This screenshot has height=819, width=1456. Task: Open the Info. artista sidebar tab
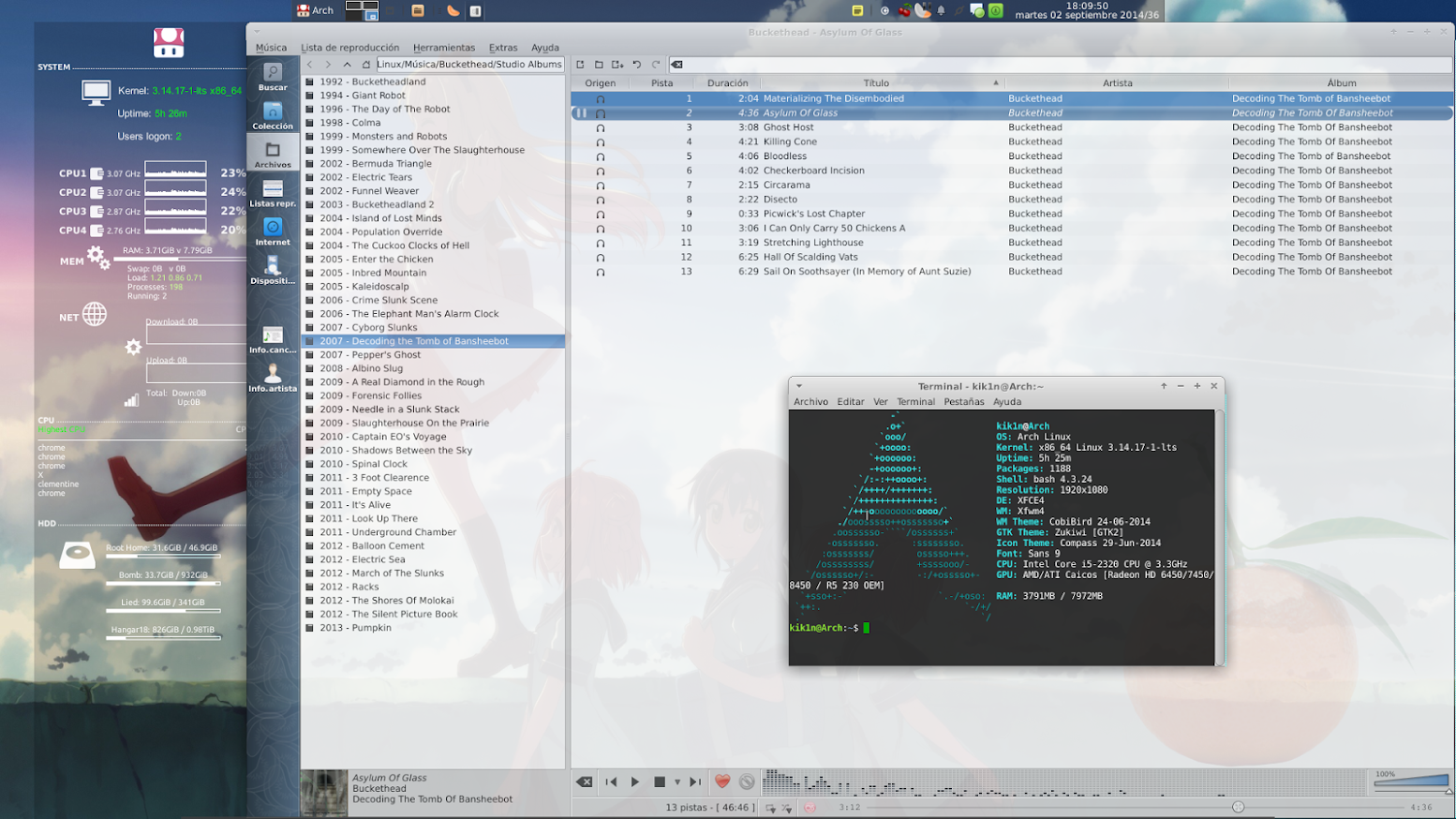(x=273, y=378)
